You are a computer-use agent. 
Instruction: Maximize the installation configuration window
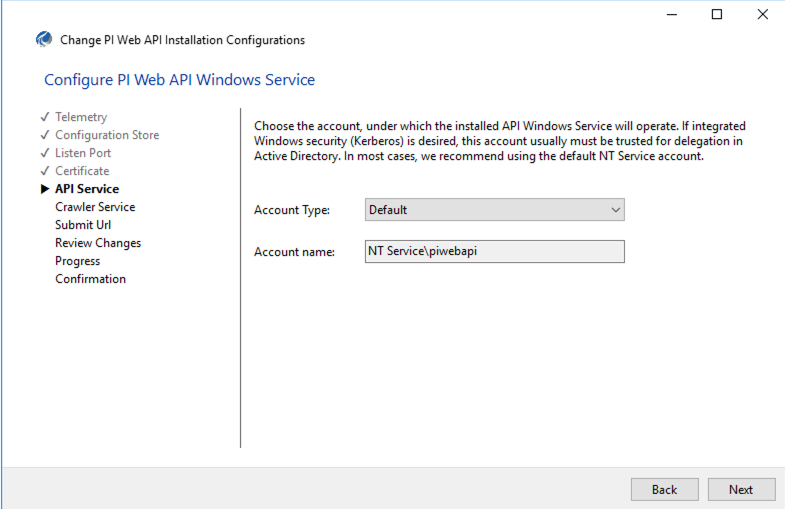pyautogui.click(x=716, y=14)
